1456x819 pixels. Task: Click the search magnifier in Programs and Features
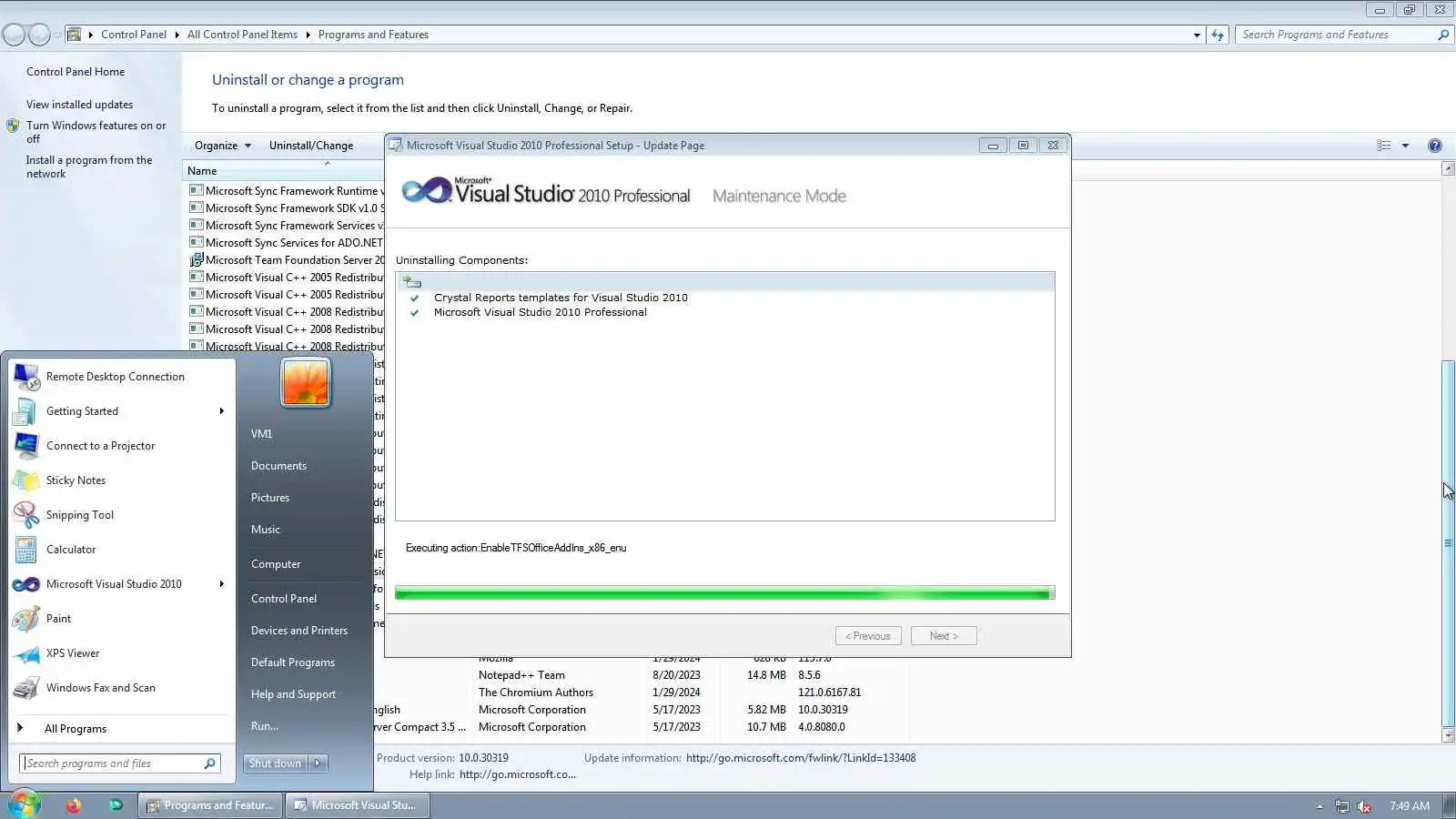tap(1443, 35)
